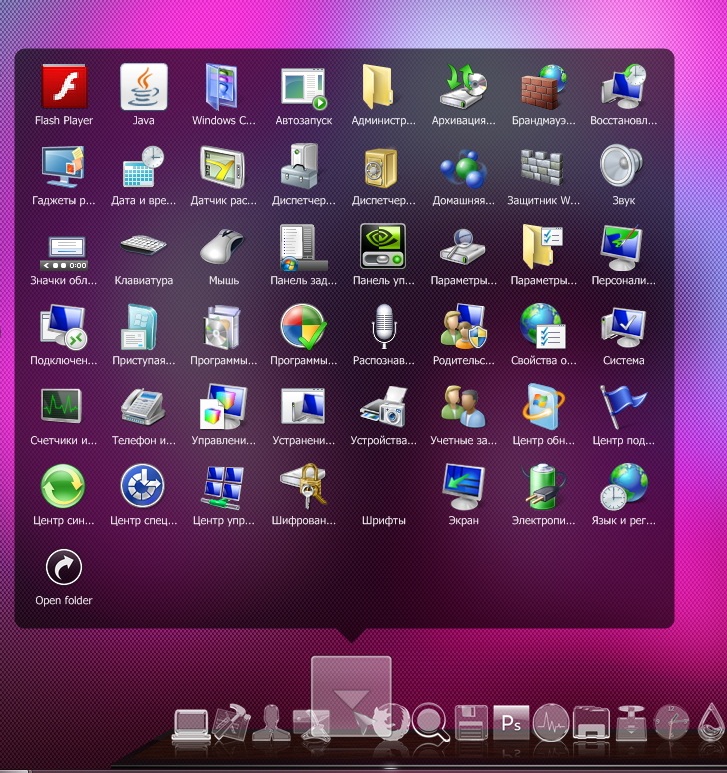Open Распознавание speech microphone icon
The image size is (727, 773).
click(383, 328)
